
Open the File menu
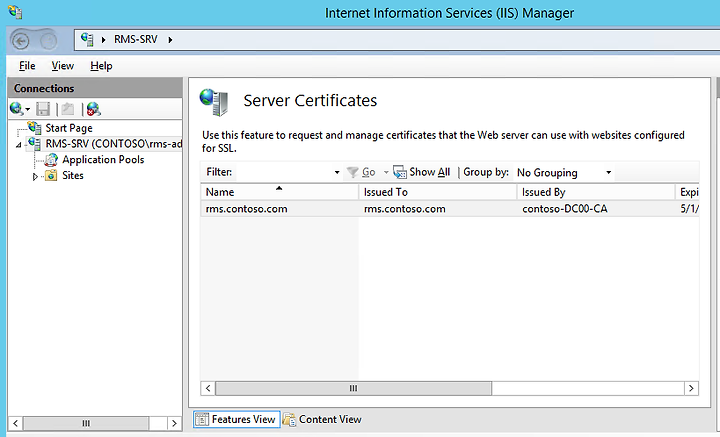[27, 66]
